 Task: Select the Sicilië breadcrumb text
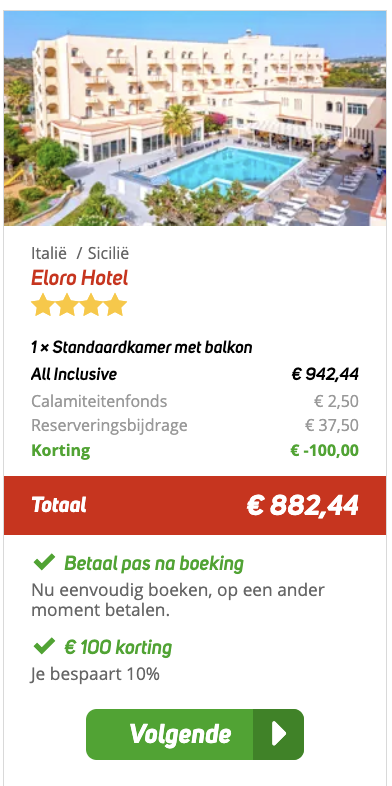click(108, 254)
